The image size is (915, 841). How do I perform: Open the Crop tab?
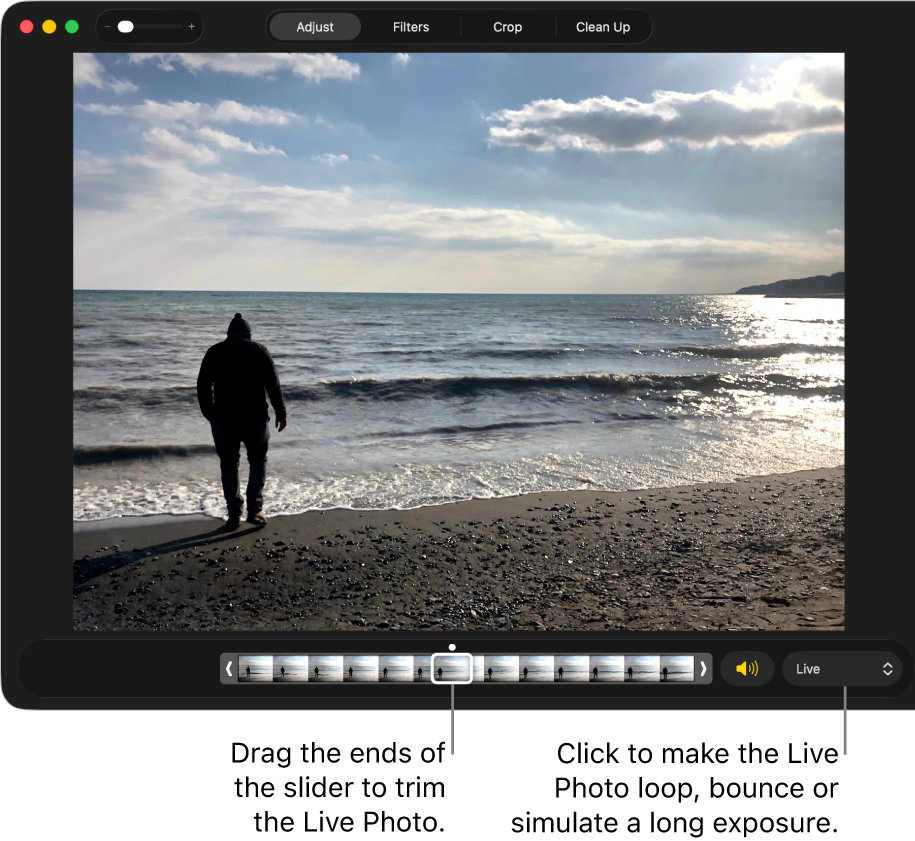pyautogui.click(x=507, y=27)
